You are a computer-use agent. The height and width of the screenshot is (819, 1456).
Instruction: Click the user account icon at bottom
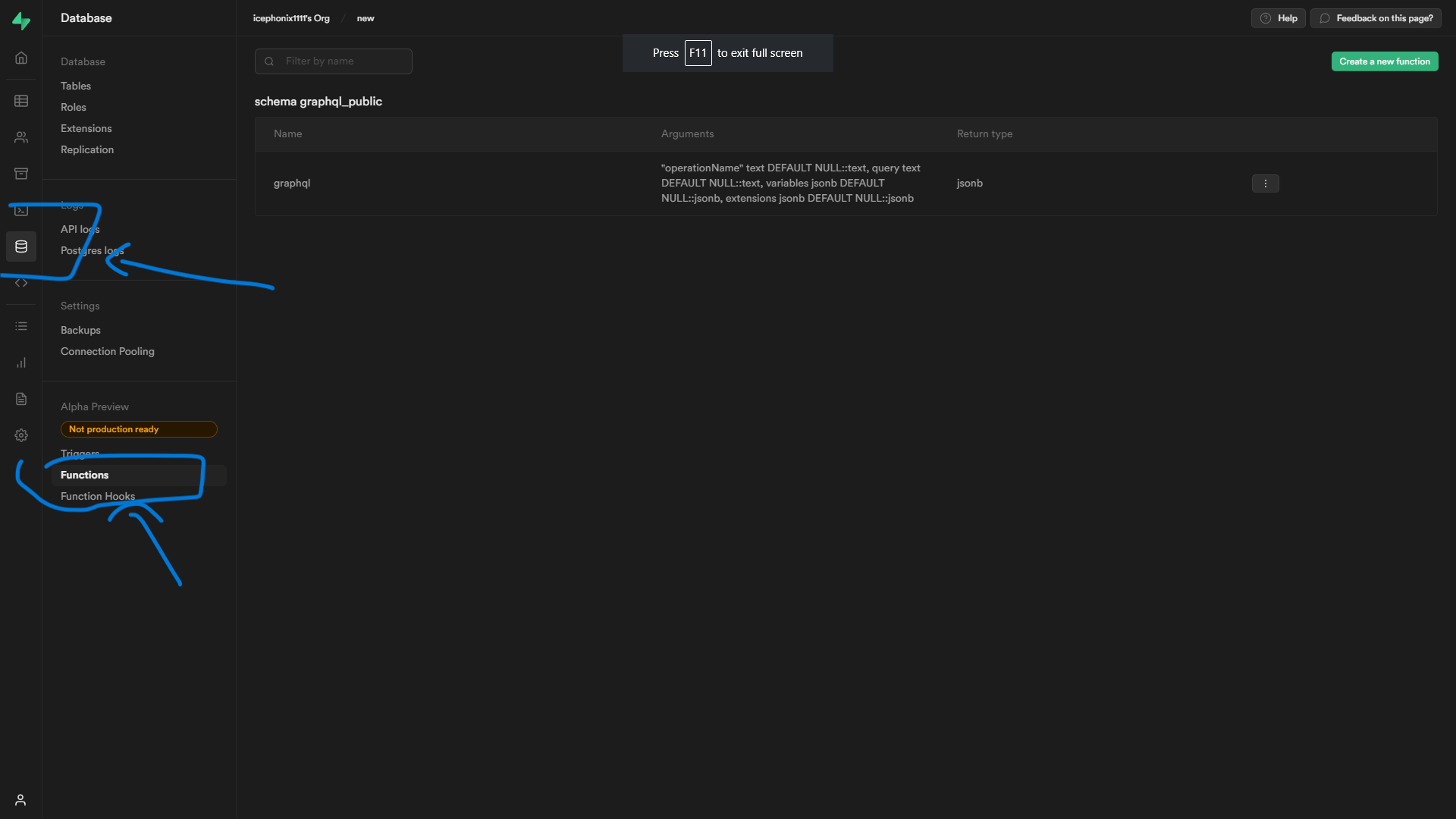(x=20, y=800)
